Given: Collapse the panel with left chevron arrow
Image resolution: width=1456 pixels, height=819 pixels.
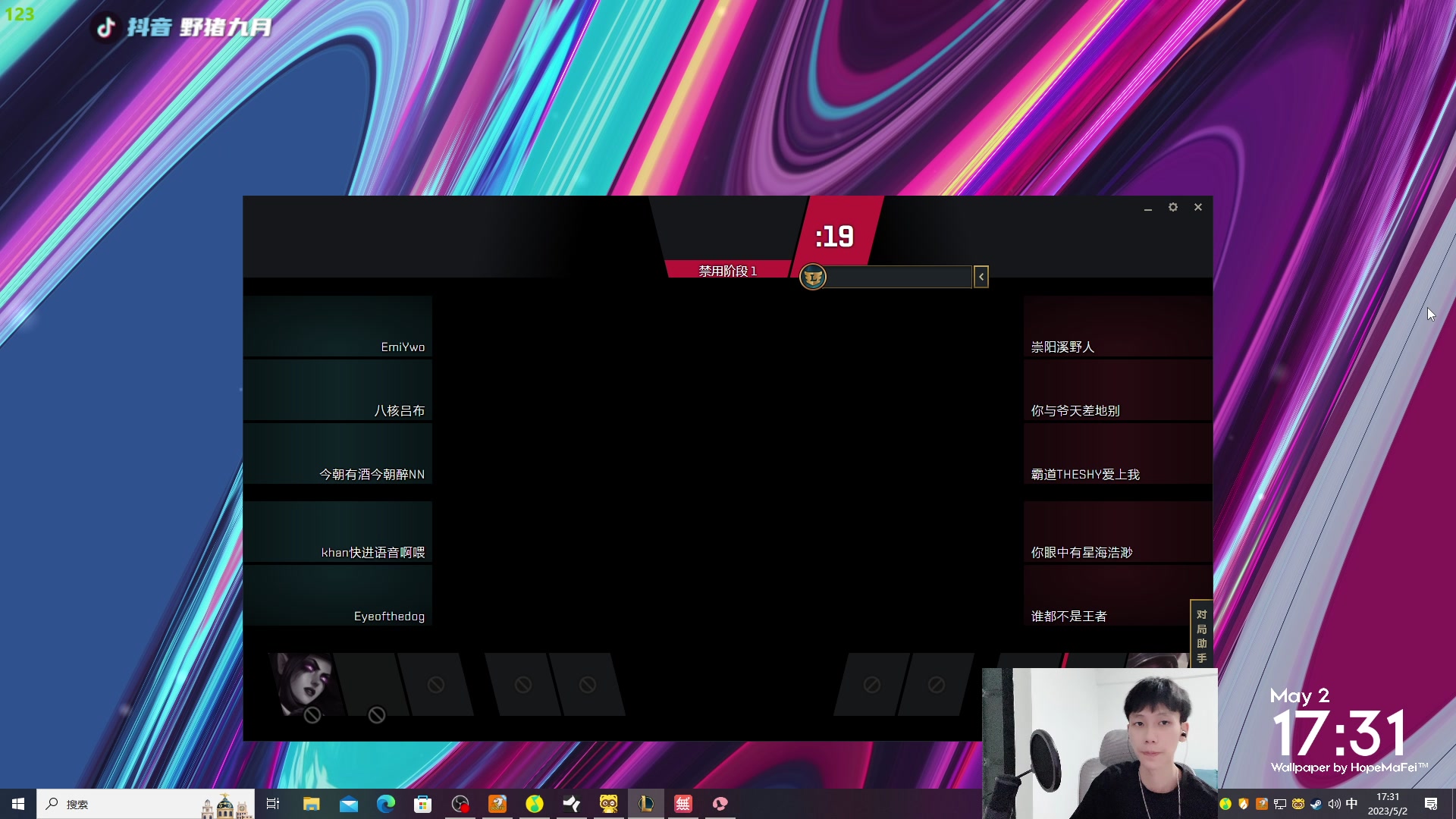Looking at the screenshot, I should pos(981,277).
